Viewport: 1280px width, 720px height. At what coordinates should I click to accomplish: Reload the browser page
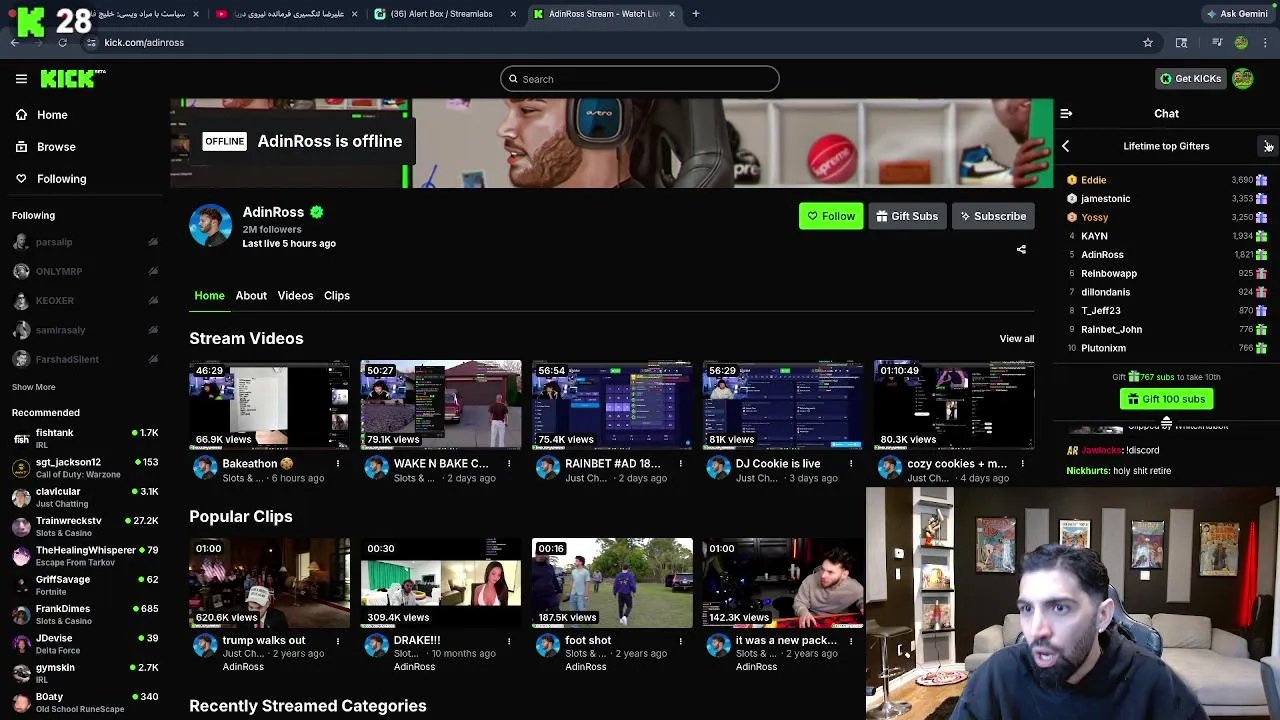(x=62, y=43)
